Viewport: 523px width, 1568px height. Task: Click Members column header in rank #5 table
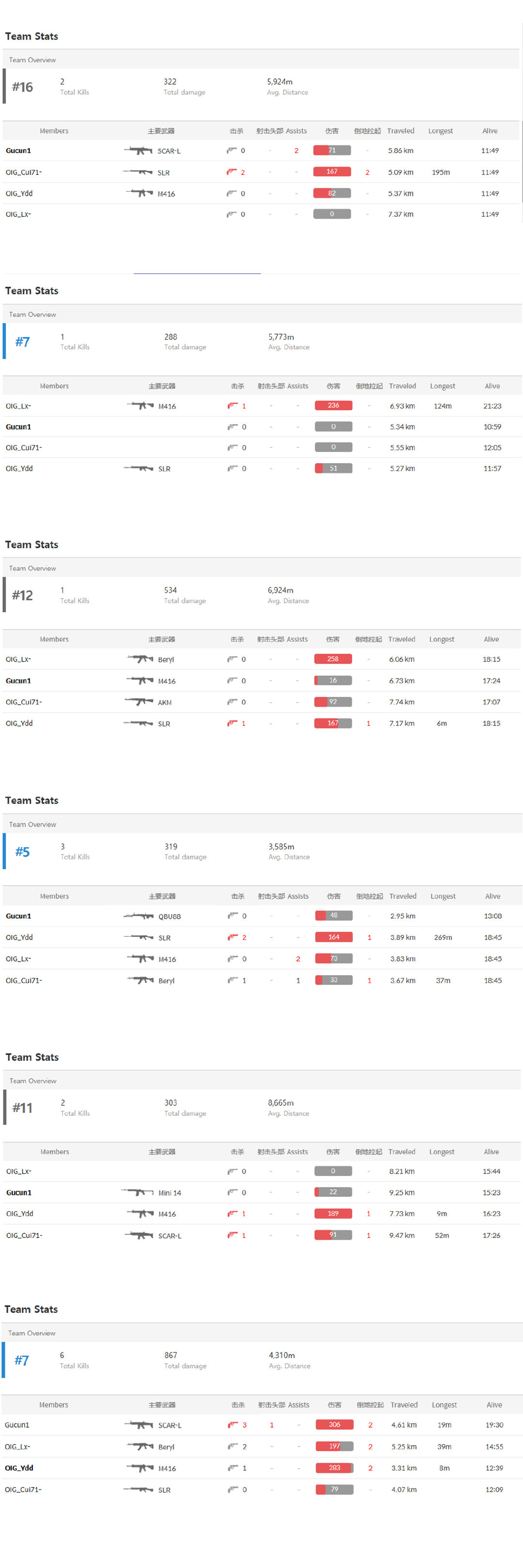54,896
